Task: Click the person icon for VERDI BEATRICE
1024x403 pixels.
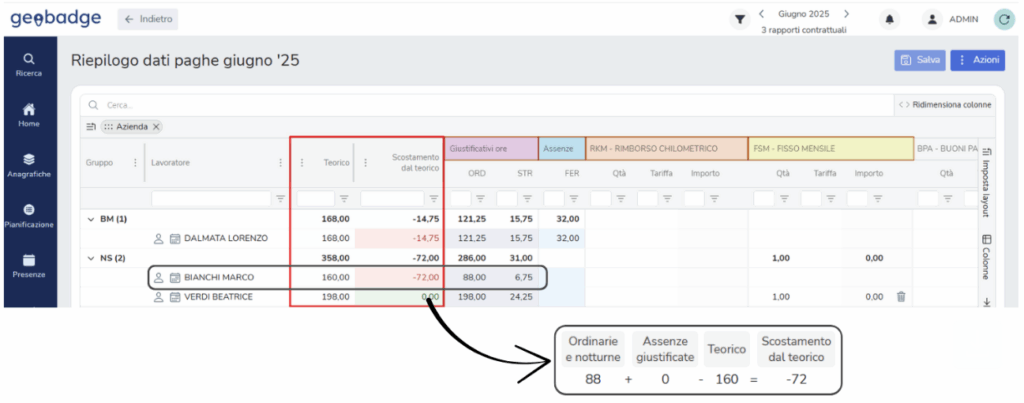Action: pyautogui.click(x=159, y=297)
